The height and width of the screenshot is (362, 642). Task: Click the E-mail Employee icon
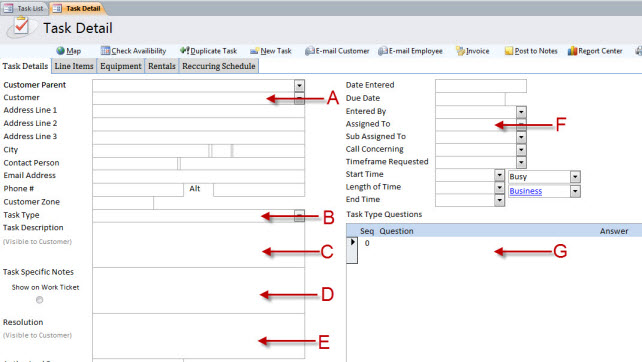pyautogui.click(x=383, y=51)
